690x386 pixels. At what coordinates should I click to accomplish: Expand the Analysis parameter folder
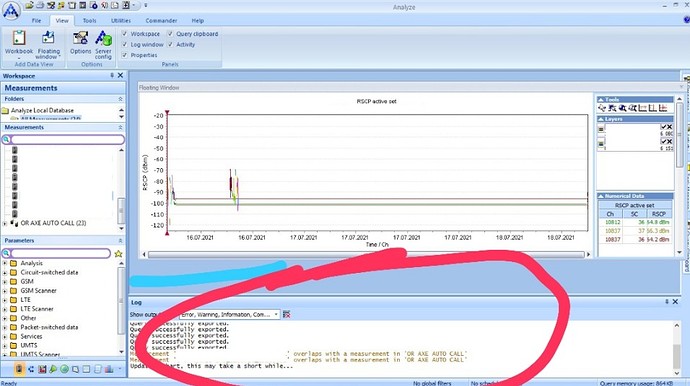pyautogui.click(x=5, y=263)
